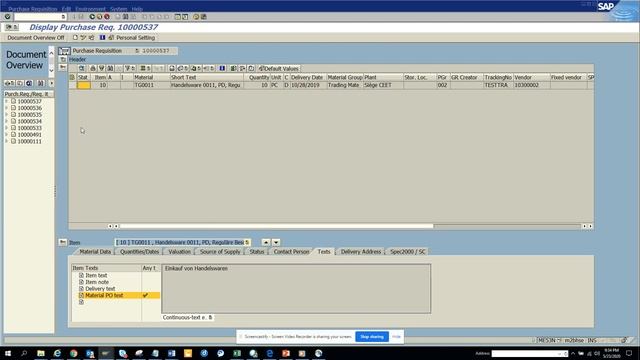Click the Stop sharing button

pos(372,337)
